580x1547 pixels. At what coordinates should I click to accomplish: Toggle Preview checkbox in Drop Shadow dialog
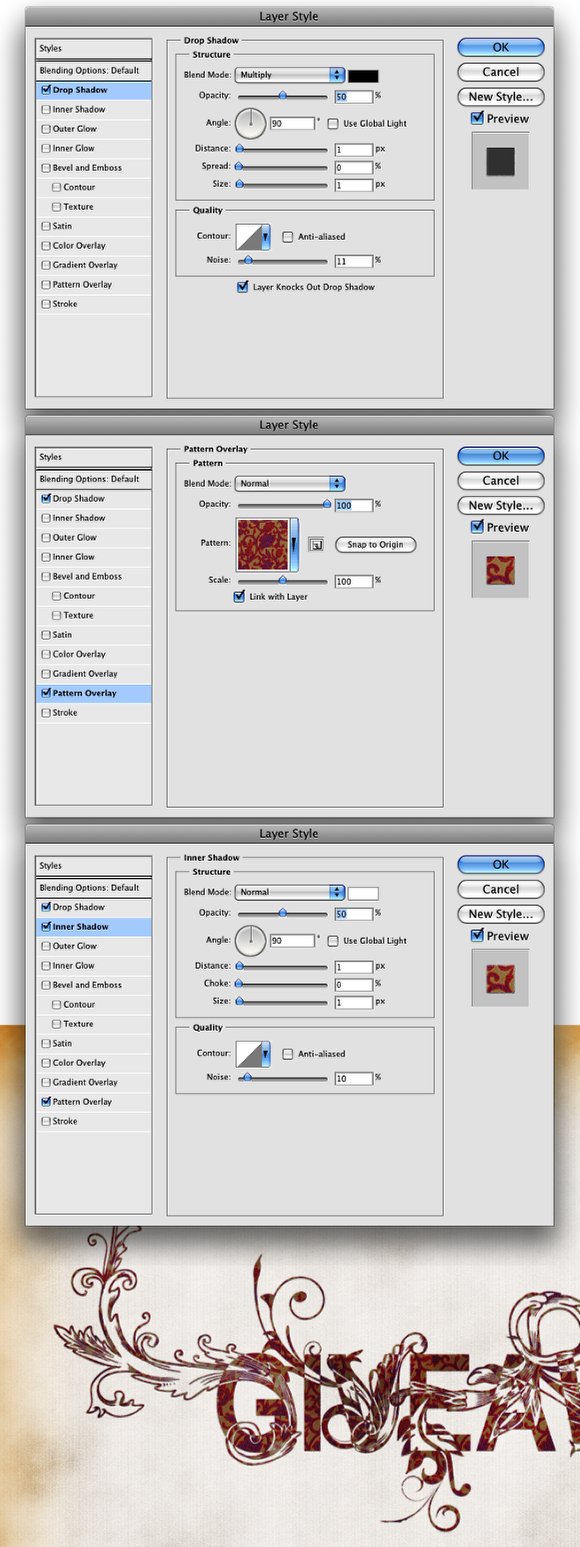coord(478,119)
